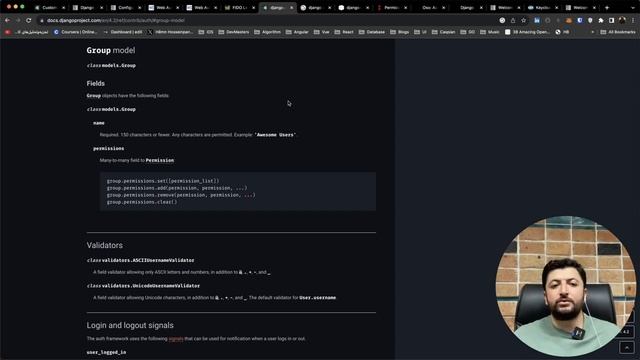Reload the Django docs page
This screenshot has height=360, width=640.
29,20
